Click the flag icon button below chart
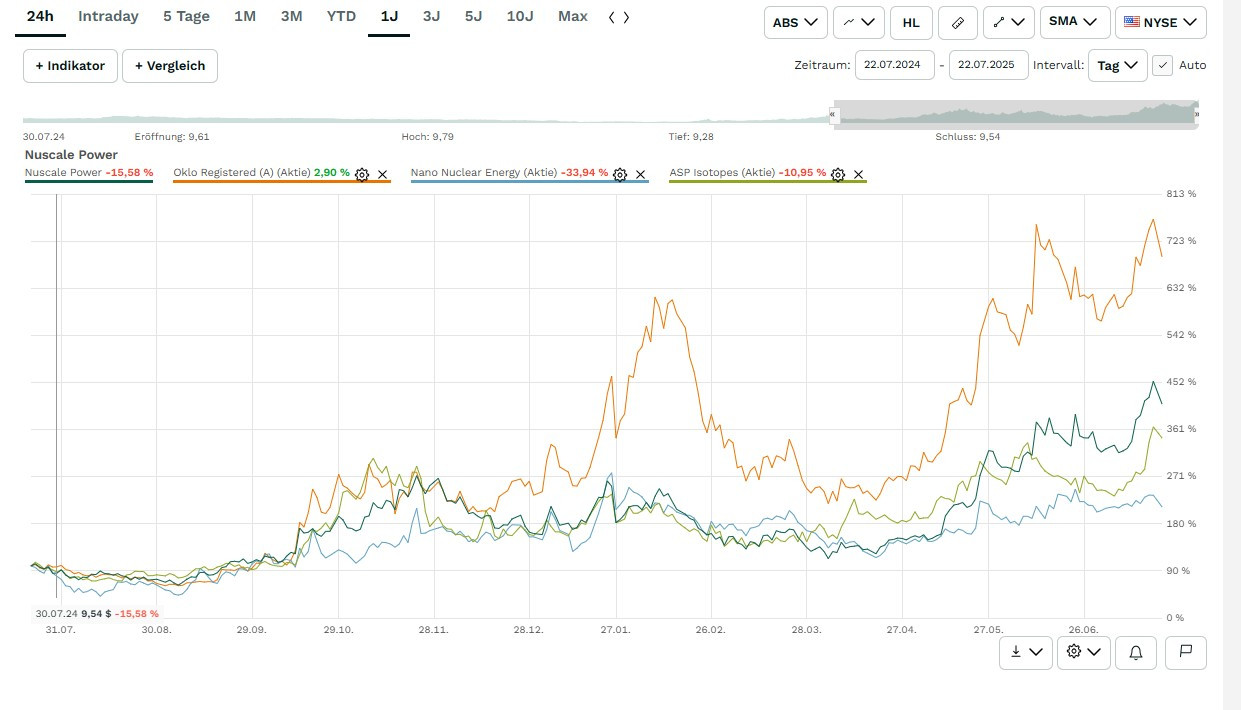1241x710 pixels. [x=1186, y=652]
